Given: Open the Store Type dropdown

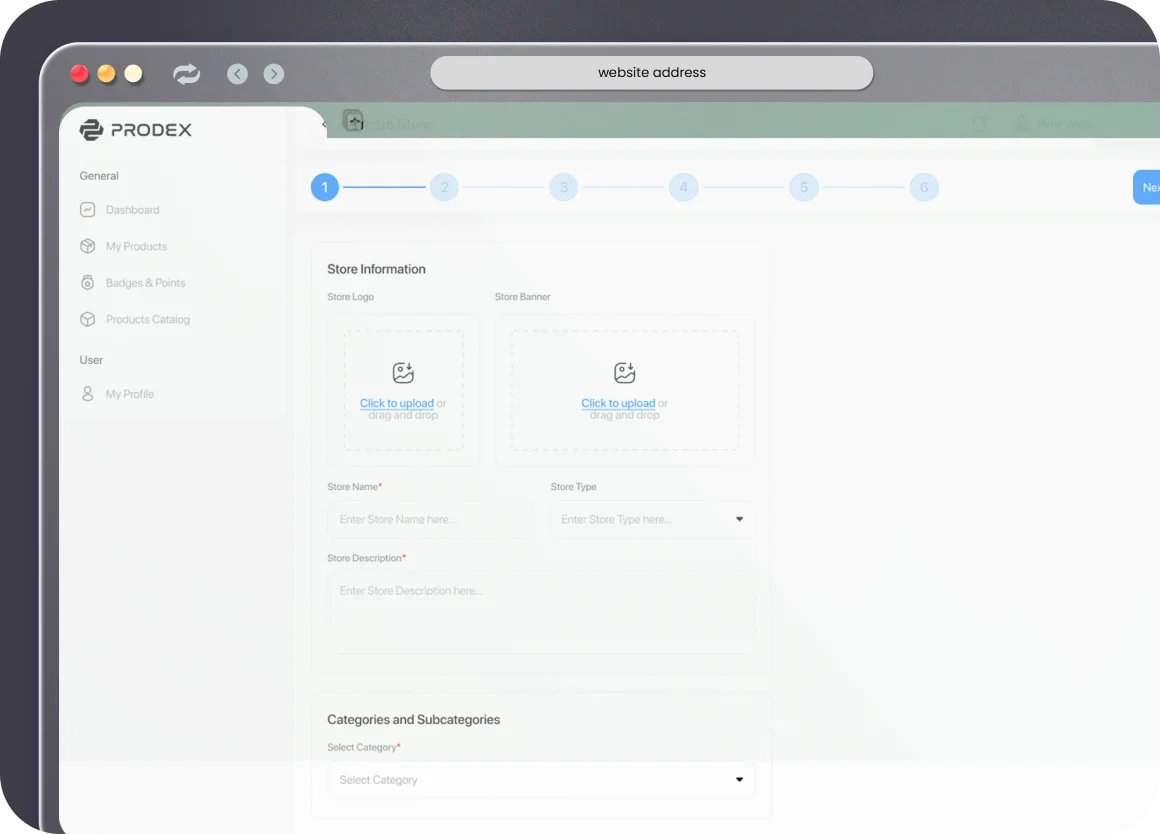Looking at the screenshot, I should click(651, 520).
